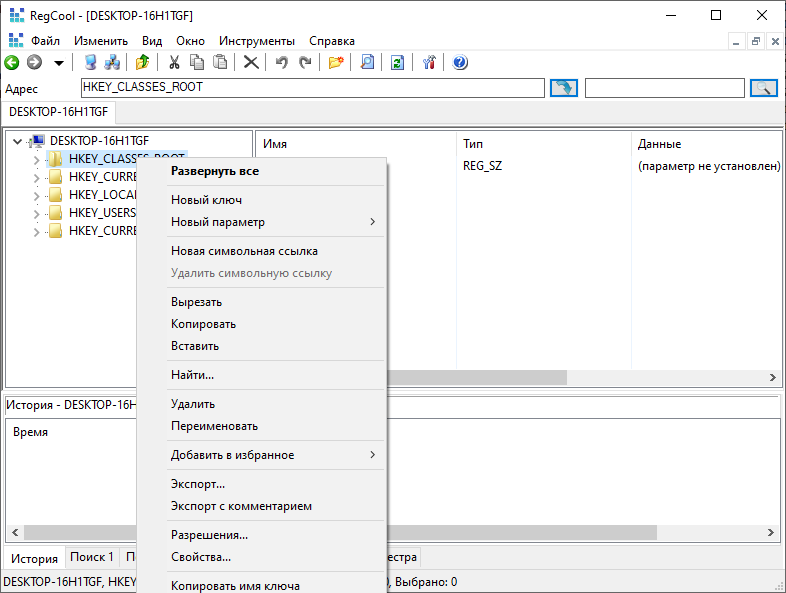Click the green Back navigation arrow

point(12,62)
